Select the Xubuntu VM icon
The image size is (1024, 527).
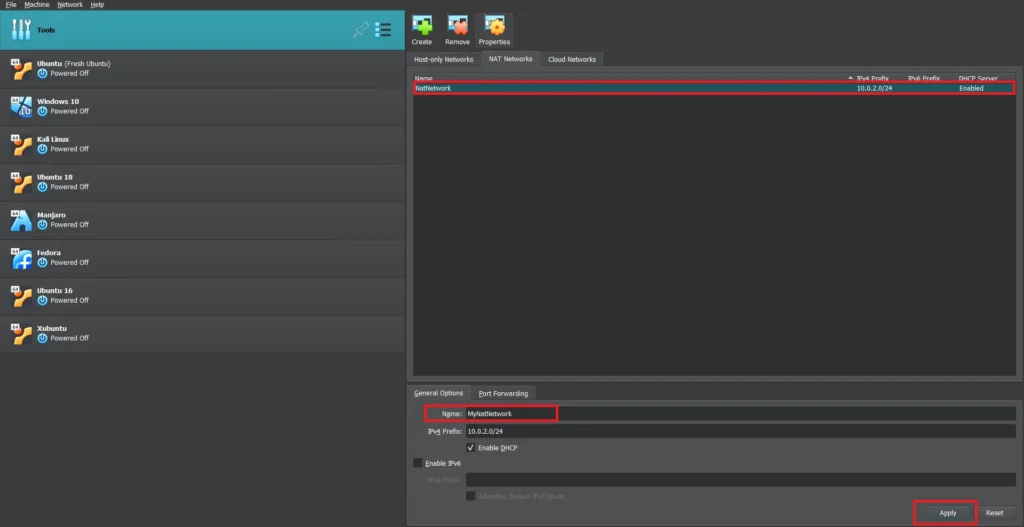(x=21, y=334)
